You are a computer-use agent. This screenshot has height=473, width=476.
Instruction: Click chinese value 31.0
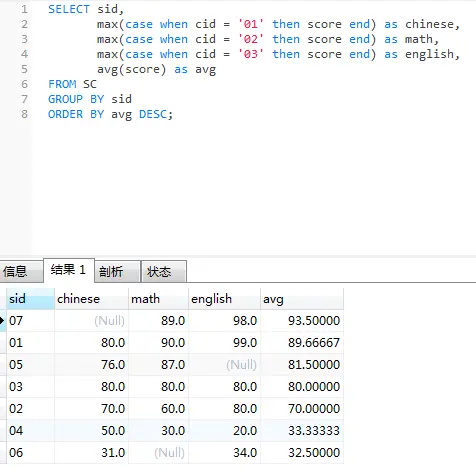[91, 453]
